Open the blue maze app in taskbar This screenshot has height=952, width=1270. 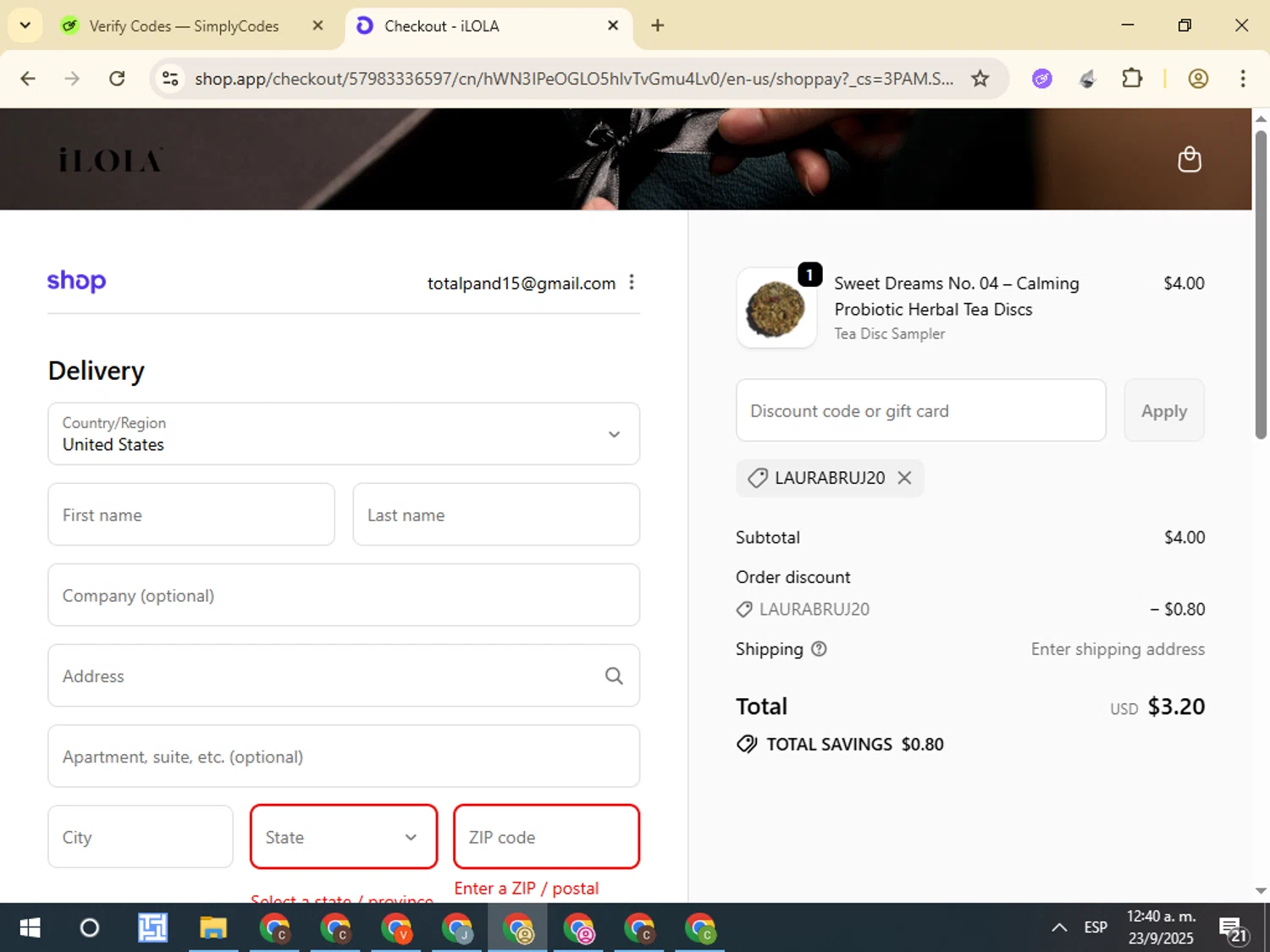(x=152, y=928)
